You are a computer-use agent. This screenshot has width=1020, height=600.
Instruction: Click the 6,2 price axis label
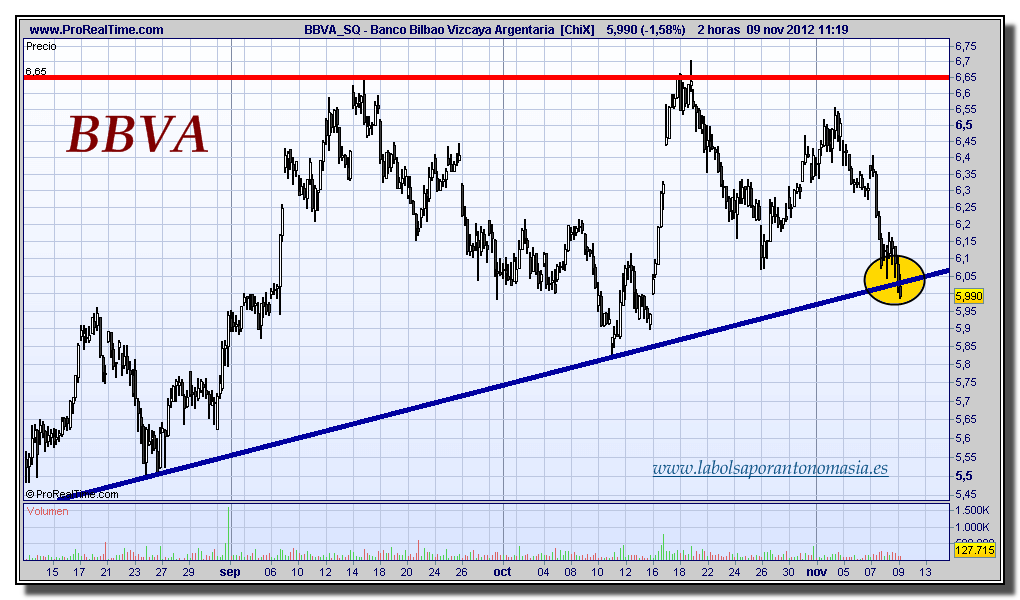[963, 224]
